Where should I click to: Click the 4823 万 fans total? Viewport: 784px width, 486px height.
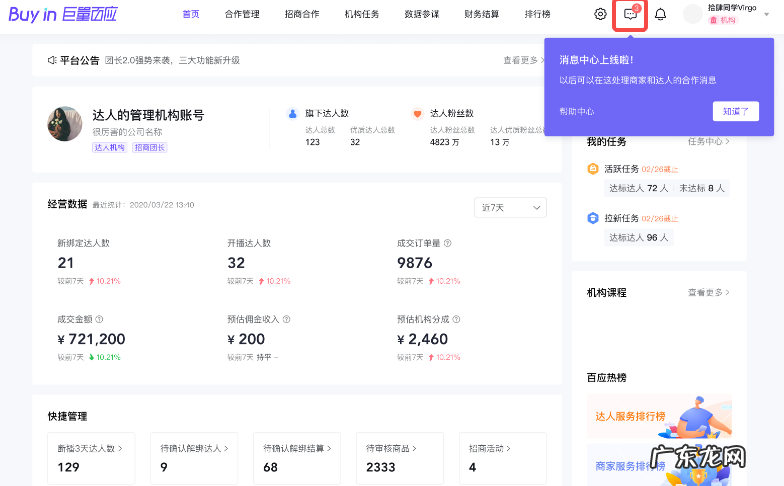444,142
